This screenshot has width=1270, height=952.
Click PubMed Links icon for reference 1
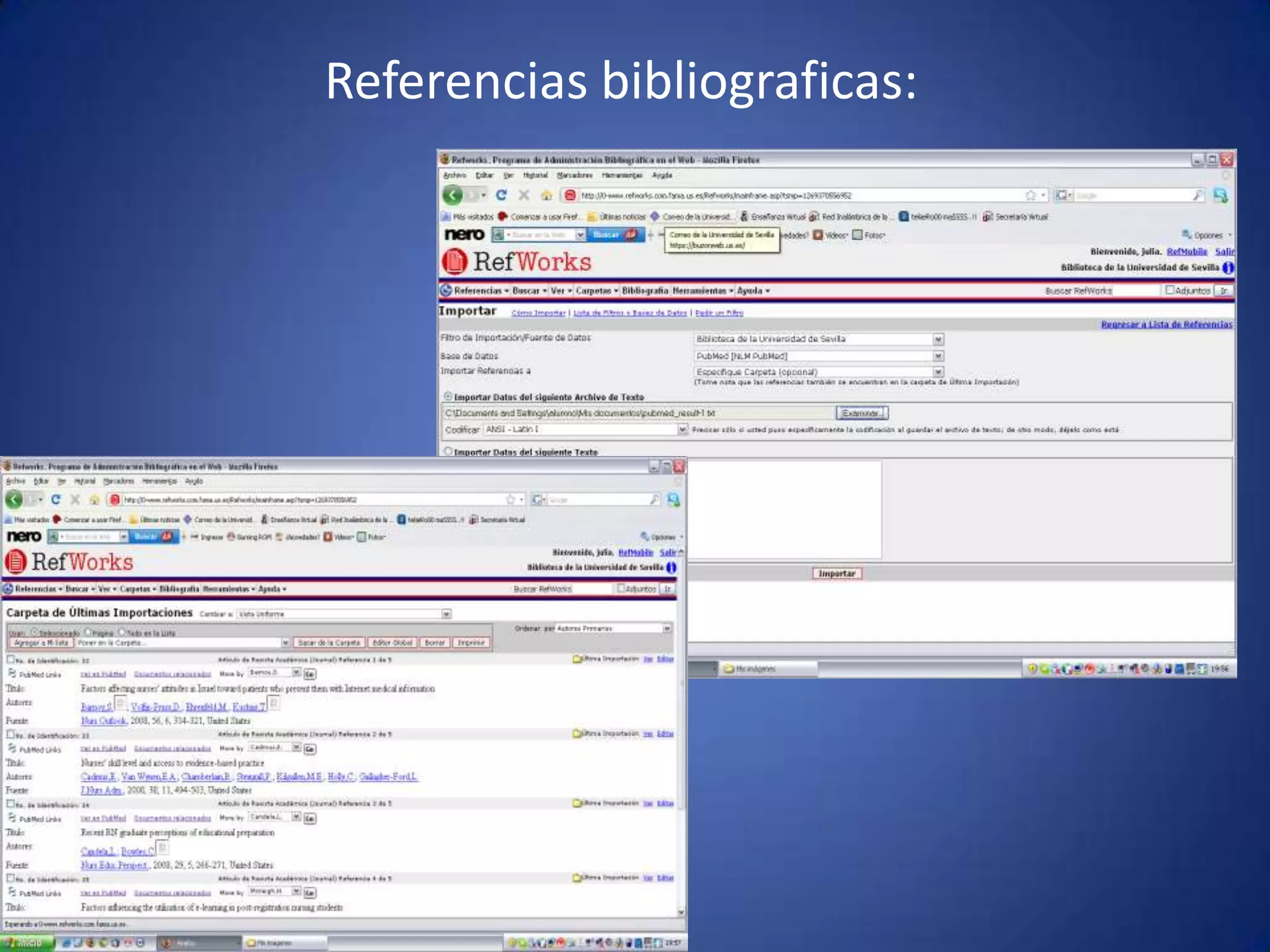click(x=12, y=673)
